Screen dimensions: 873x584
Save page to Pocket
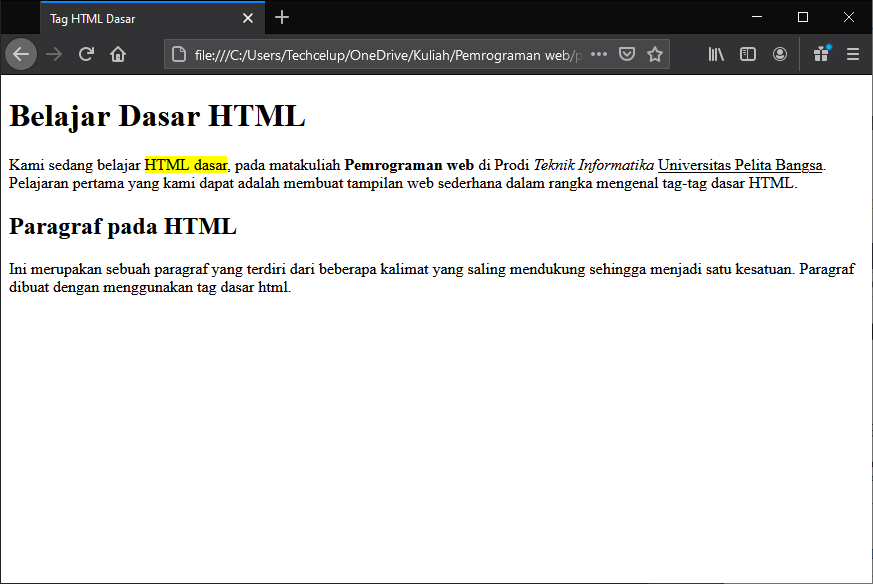627,54
